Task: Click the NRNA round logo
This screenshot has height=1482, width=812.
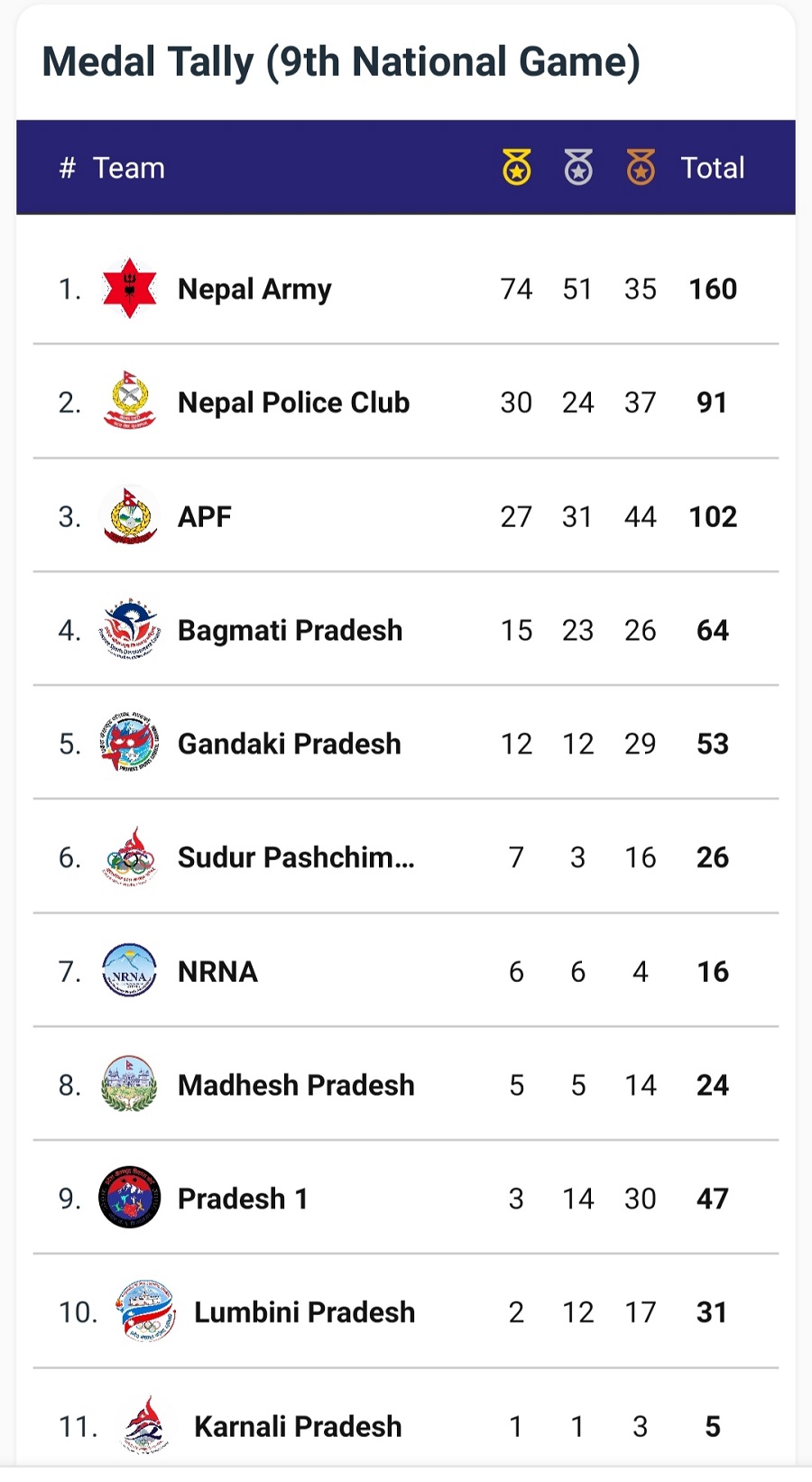Action: coord(130,971)
